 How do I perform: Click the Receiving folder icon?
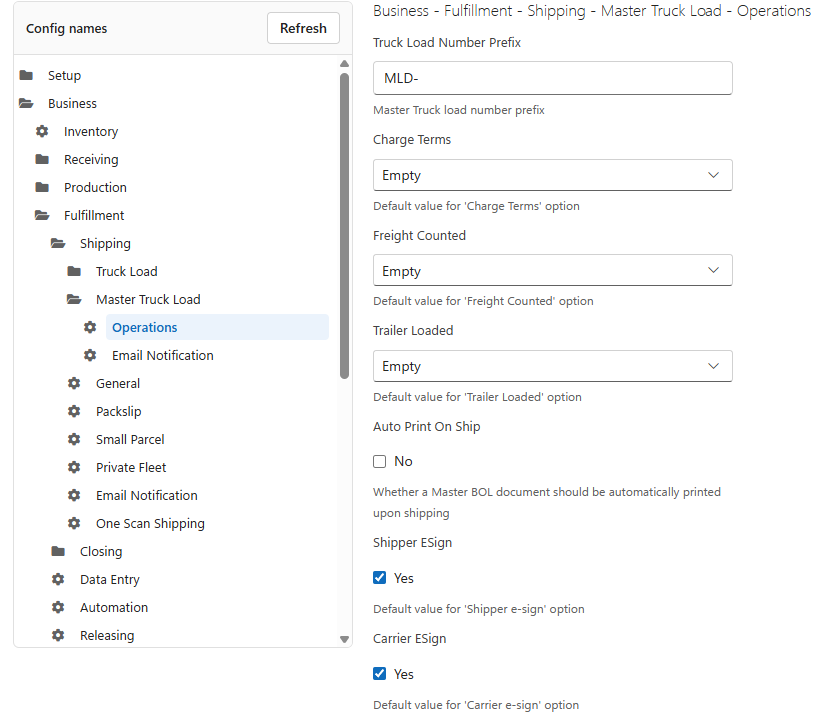pyautogui.click(x=42, y=159)
